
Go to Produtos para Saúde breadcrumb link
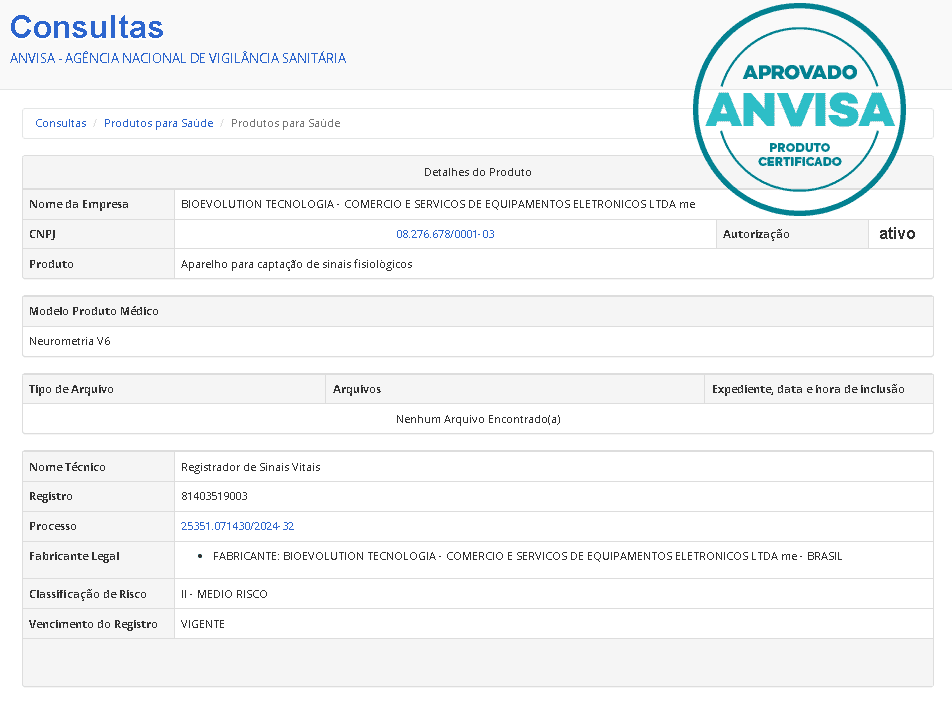click(158, 123)
